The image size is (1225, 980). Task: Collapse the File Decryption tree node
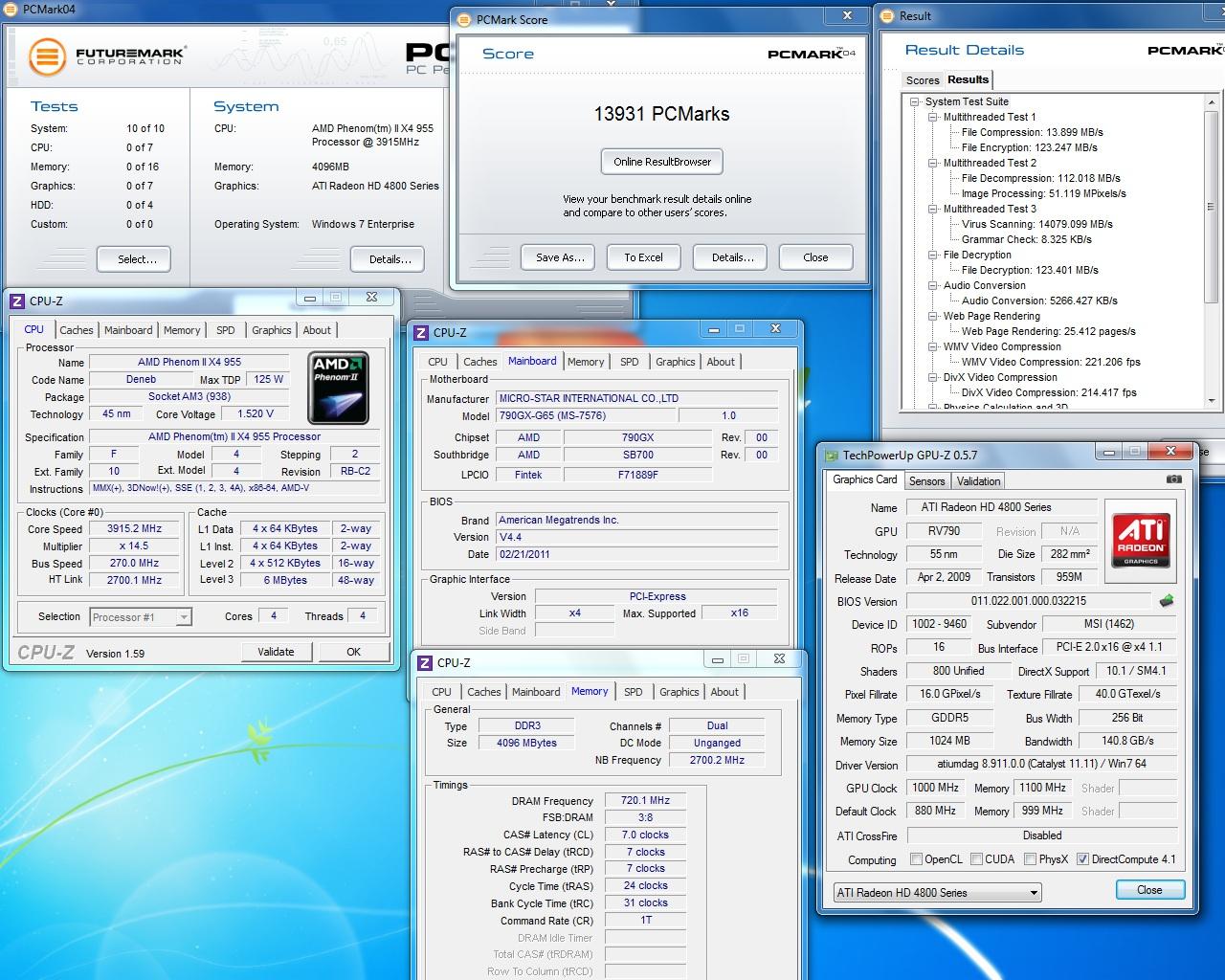tap(933, 255)
